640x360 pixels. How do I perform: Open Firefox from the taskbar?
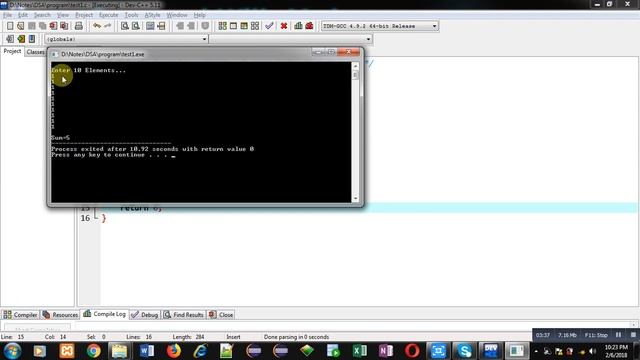[x=173, y=351]
